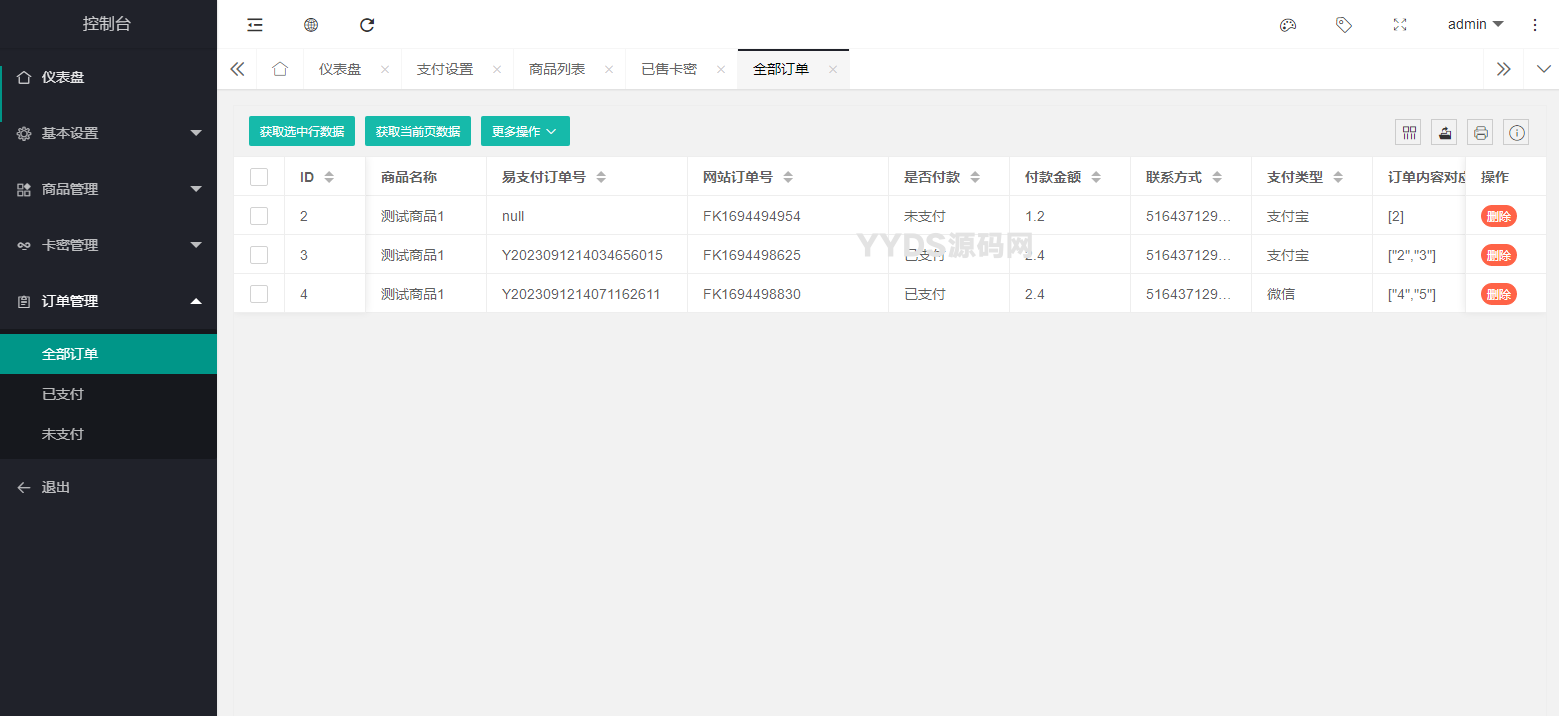Switch to the 支付设置 tab
Viewport: 1559px width, 716px height.
click(445, 69)
